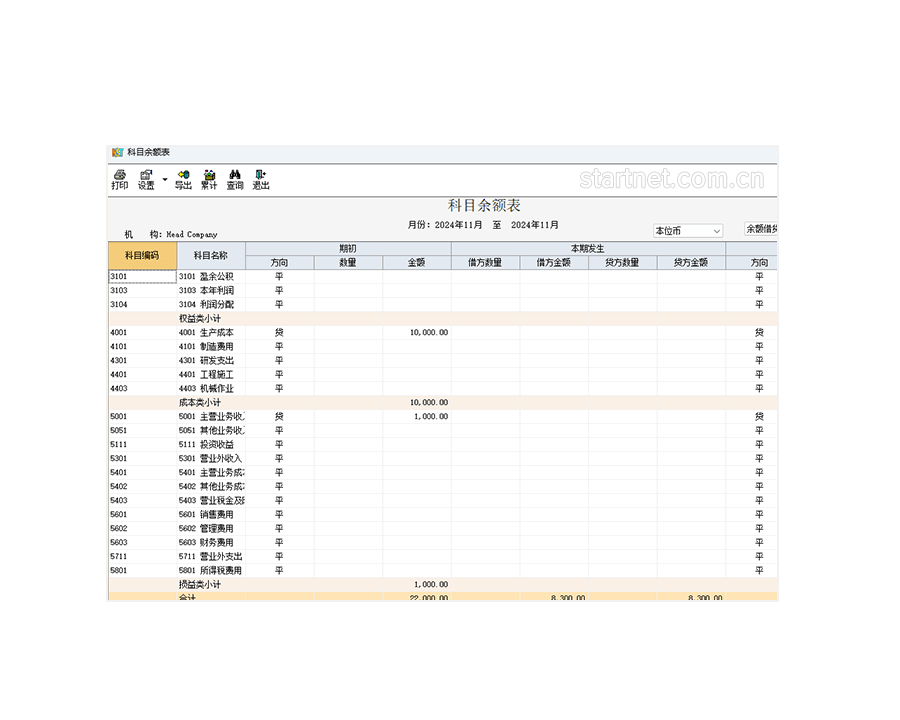Click the 权益类小计 subtotal row

point(200,318)
